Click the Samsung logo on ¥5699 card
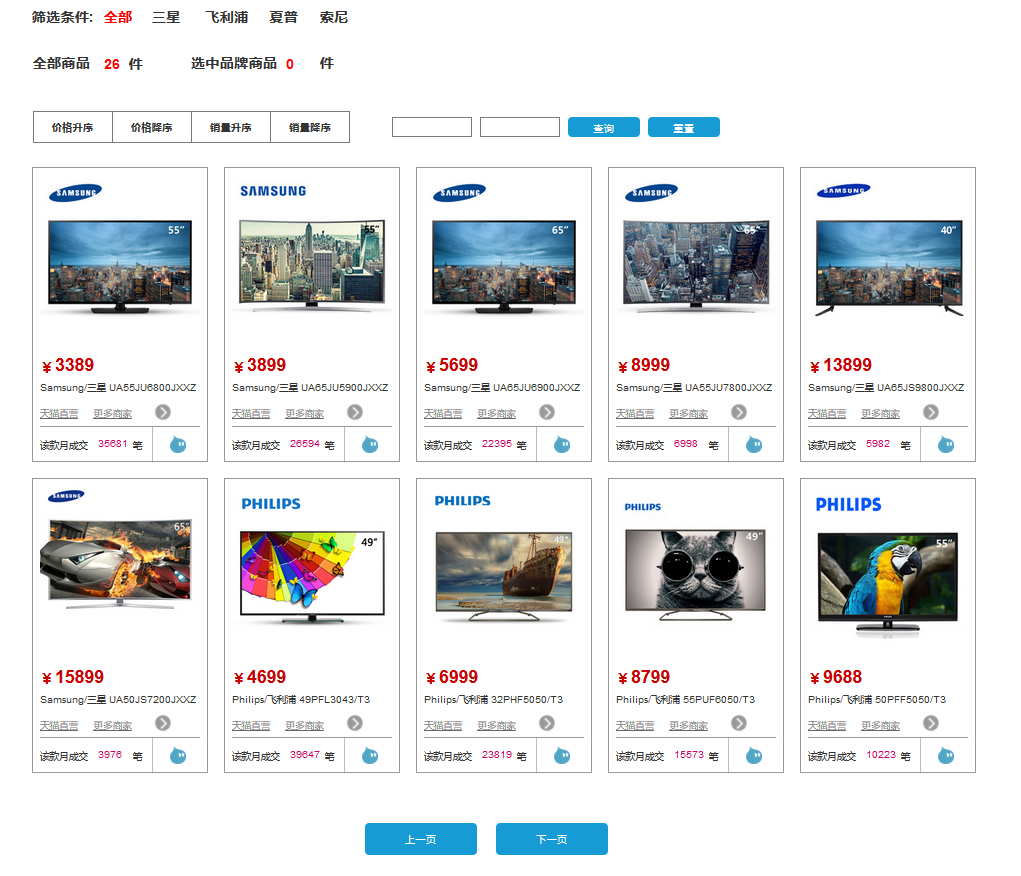Viewport: 1021px width, 876px height. click(460, 193)
